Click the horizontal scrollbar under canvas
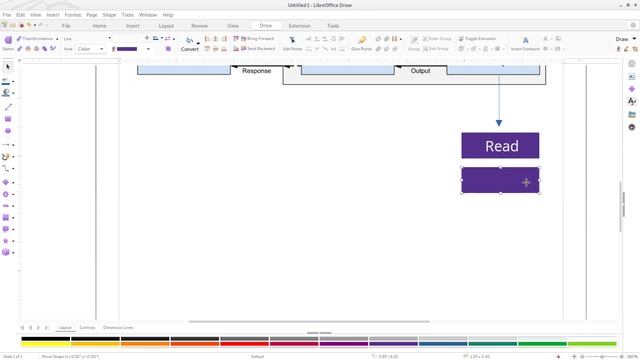This screenshot has width=640, height=360. (x=309, y=322)
